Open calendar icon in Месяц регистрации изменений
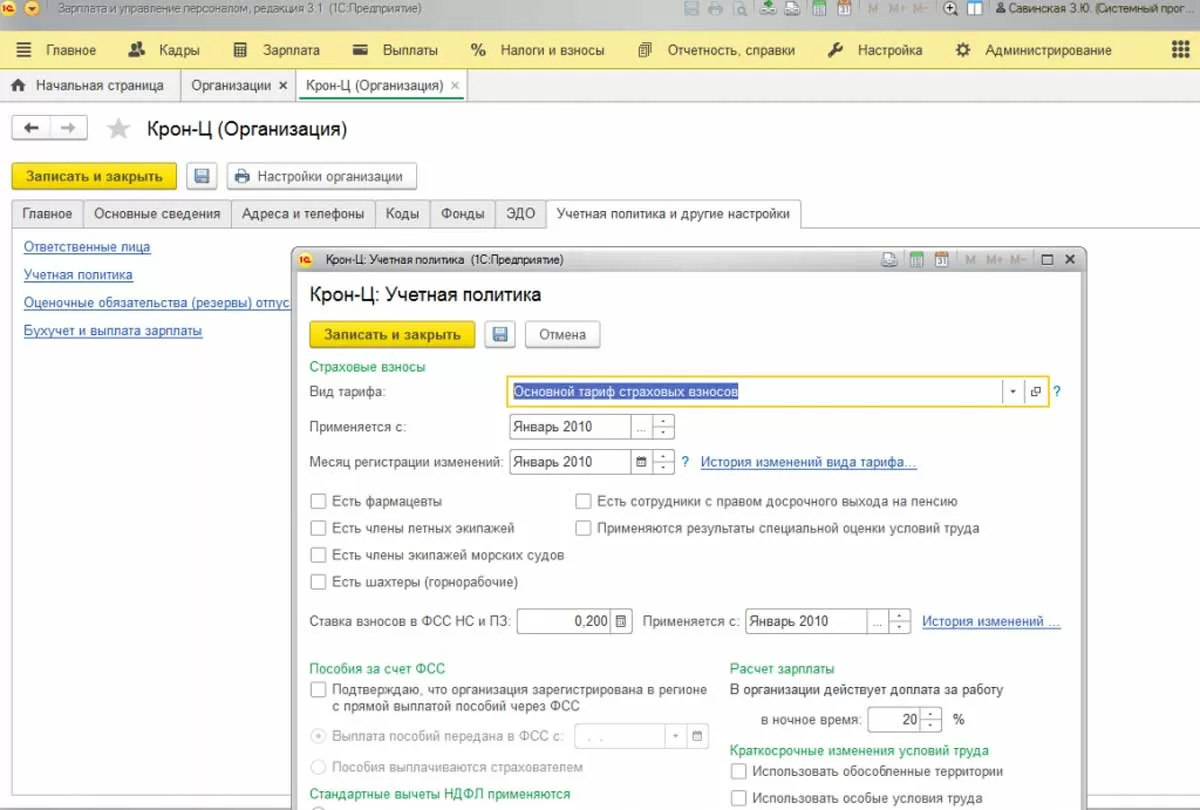1200x810 pixels. (x=642, y=462)
